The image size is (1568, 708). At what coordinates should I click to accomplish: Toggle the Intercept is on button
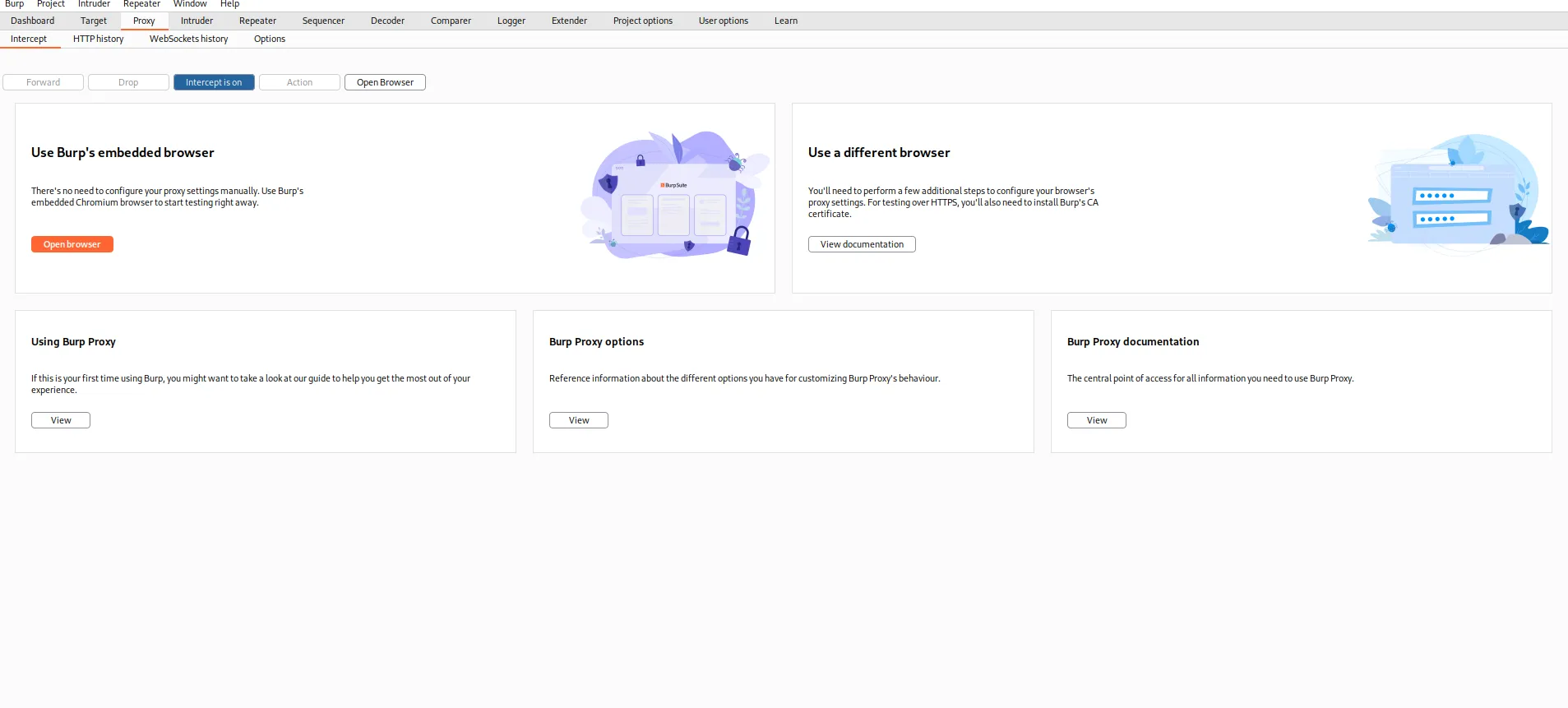point(214,82)
